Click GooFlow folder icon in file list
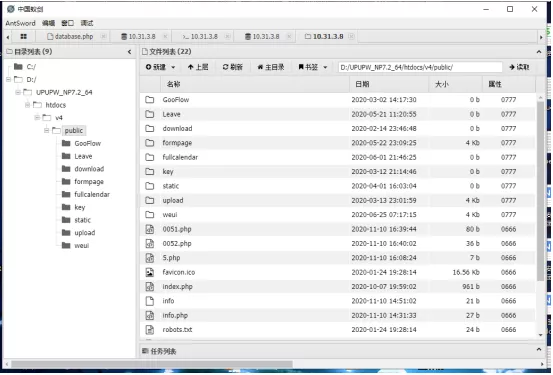This screenshot has width=553, height=375. tap(150, 100)
